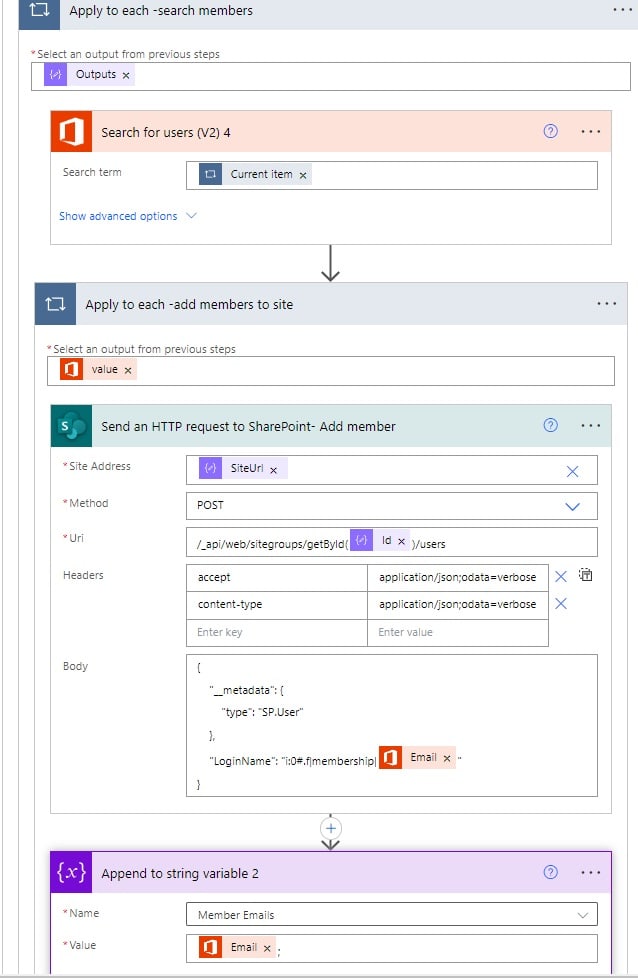The height and width of the screenshot is (978, 638).
Task: Open ellipsis menu for Append to string variable 2
Action: (591, 873)
